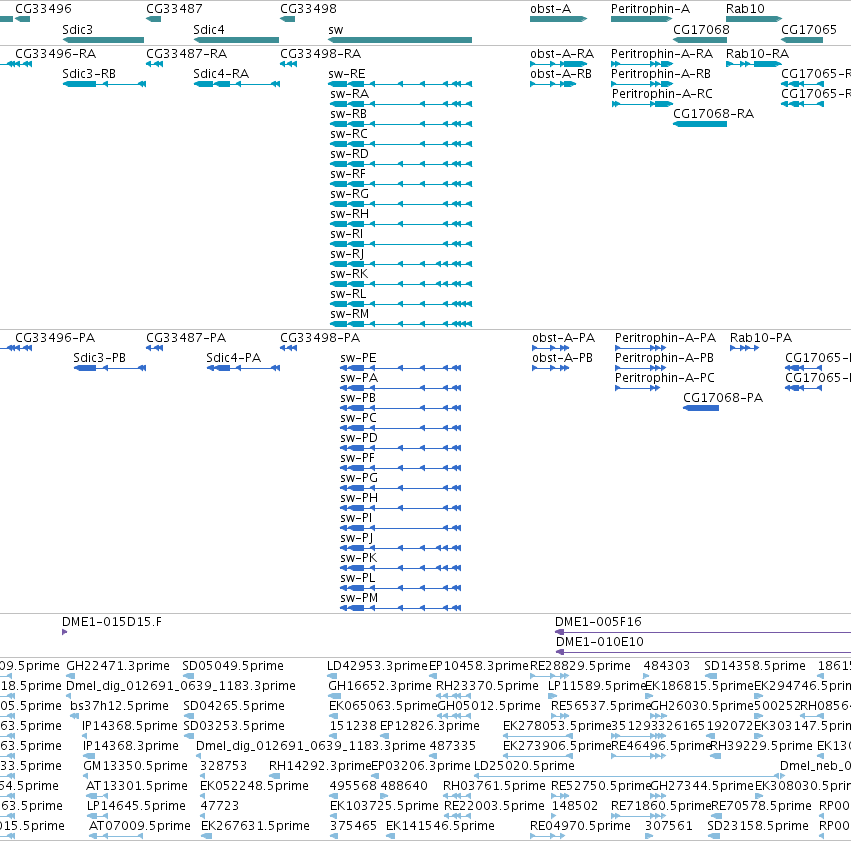
Task: Select the Rab10 gene label
Action: pos(745,9)
